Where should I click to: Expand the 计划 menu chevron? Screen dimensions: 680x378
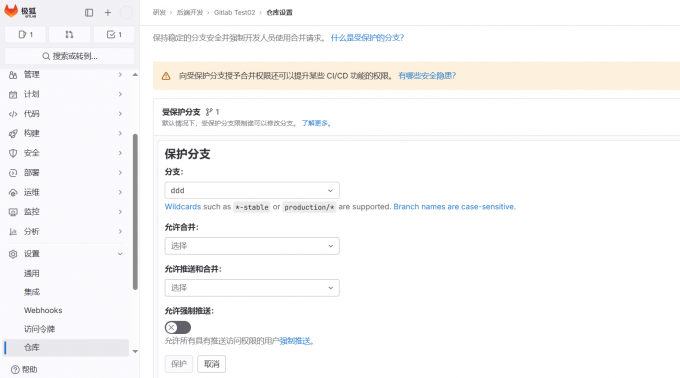120,94
